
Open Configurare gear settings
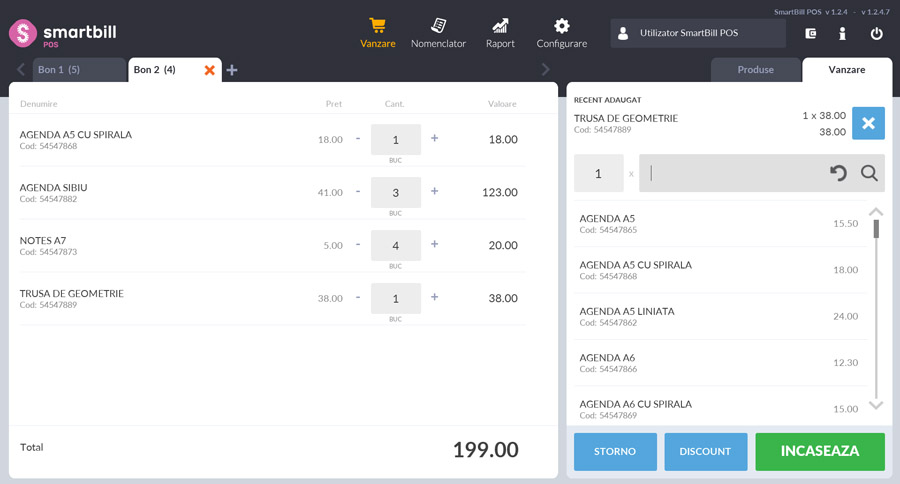pyautogui.click(x=561, y=33)
